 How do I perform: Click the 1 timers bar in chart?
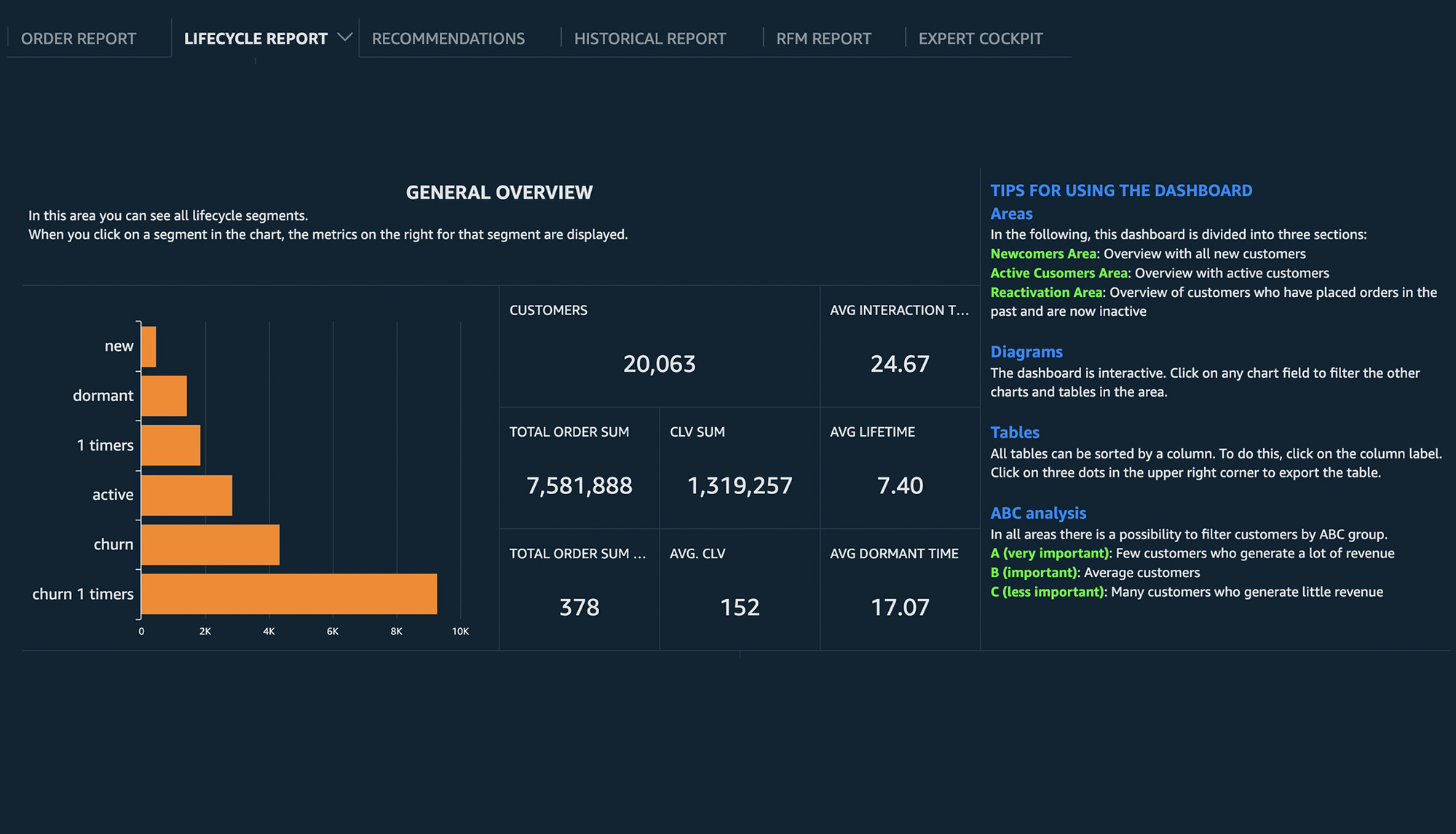tap(170, 445)
